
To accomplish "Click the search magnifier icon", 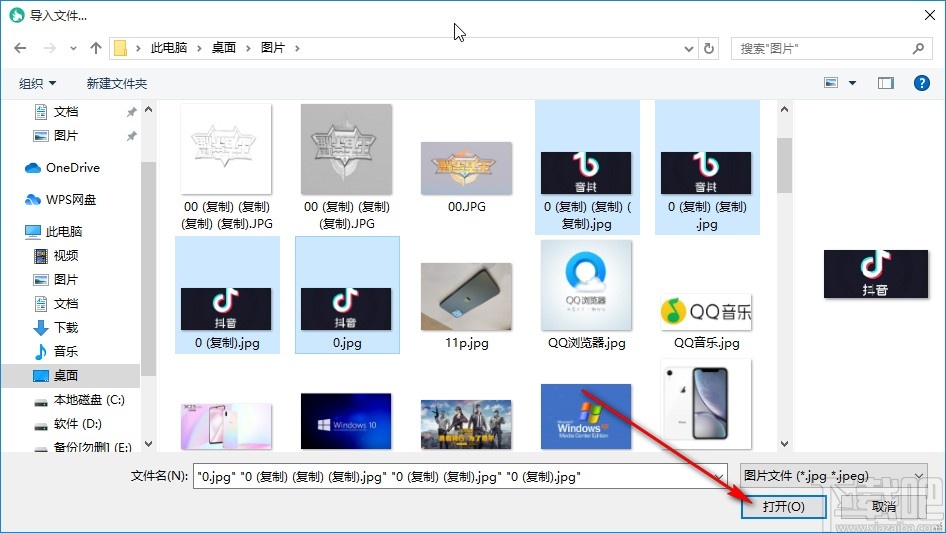I will pos(918,48).
